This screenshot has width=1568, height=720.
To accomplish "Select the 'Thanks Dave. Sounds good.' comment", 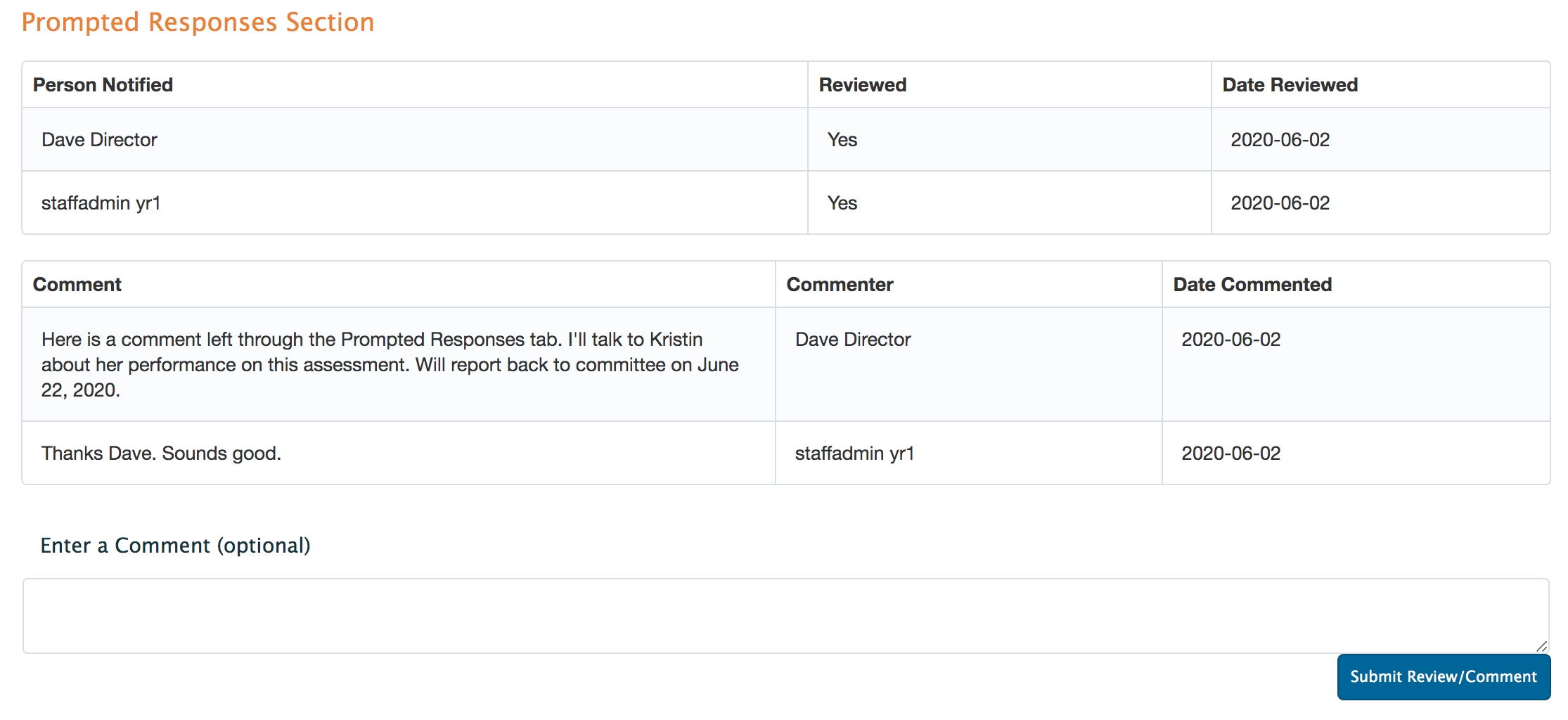I will tap(161, 454).
